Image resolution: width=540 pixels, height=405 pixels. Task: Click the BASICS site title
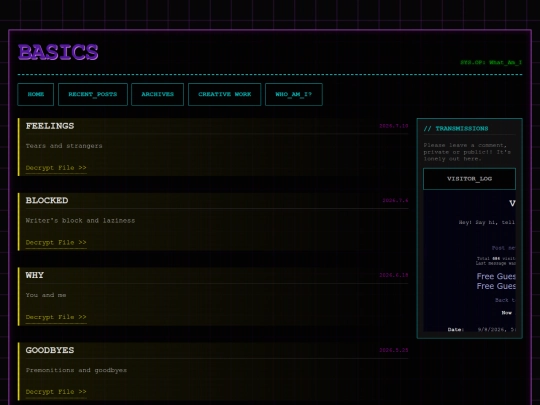point(58,52)
